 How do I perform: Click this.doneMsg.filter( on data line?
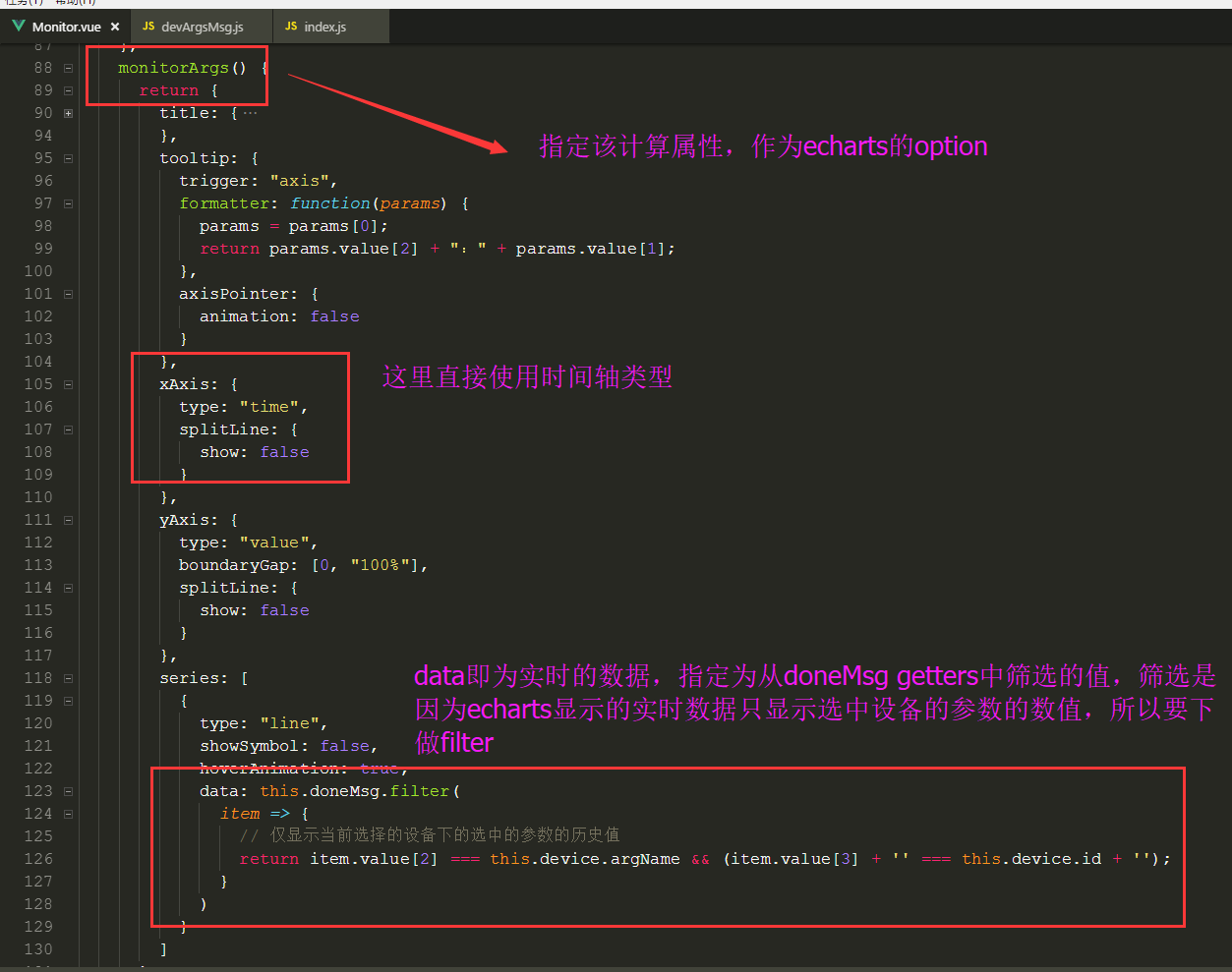coord(360,791)
